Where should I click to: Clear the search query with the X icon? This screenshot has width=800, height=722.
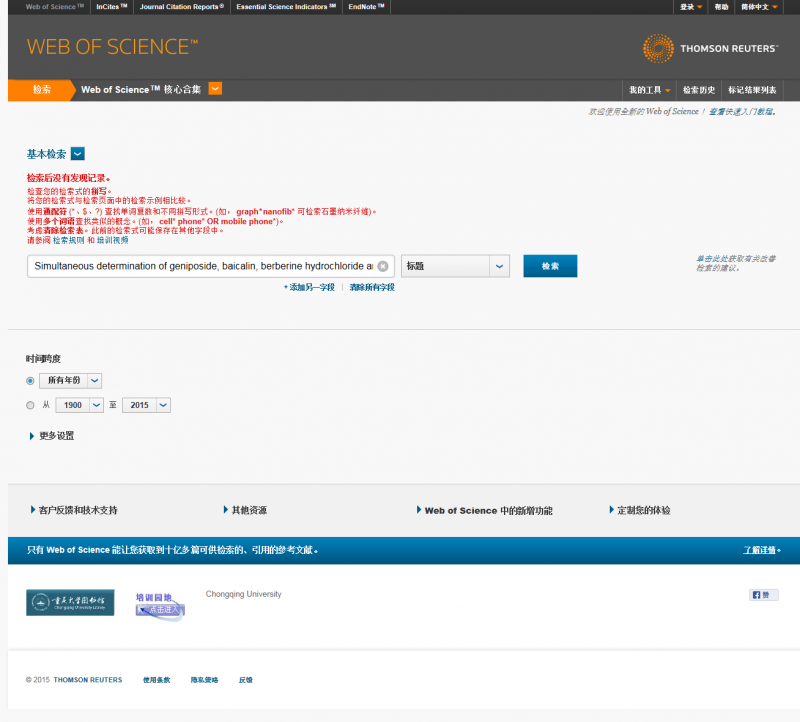point(383,266)
